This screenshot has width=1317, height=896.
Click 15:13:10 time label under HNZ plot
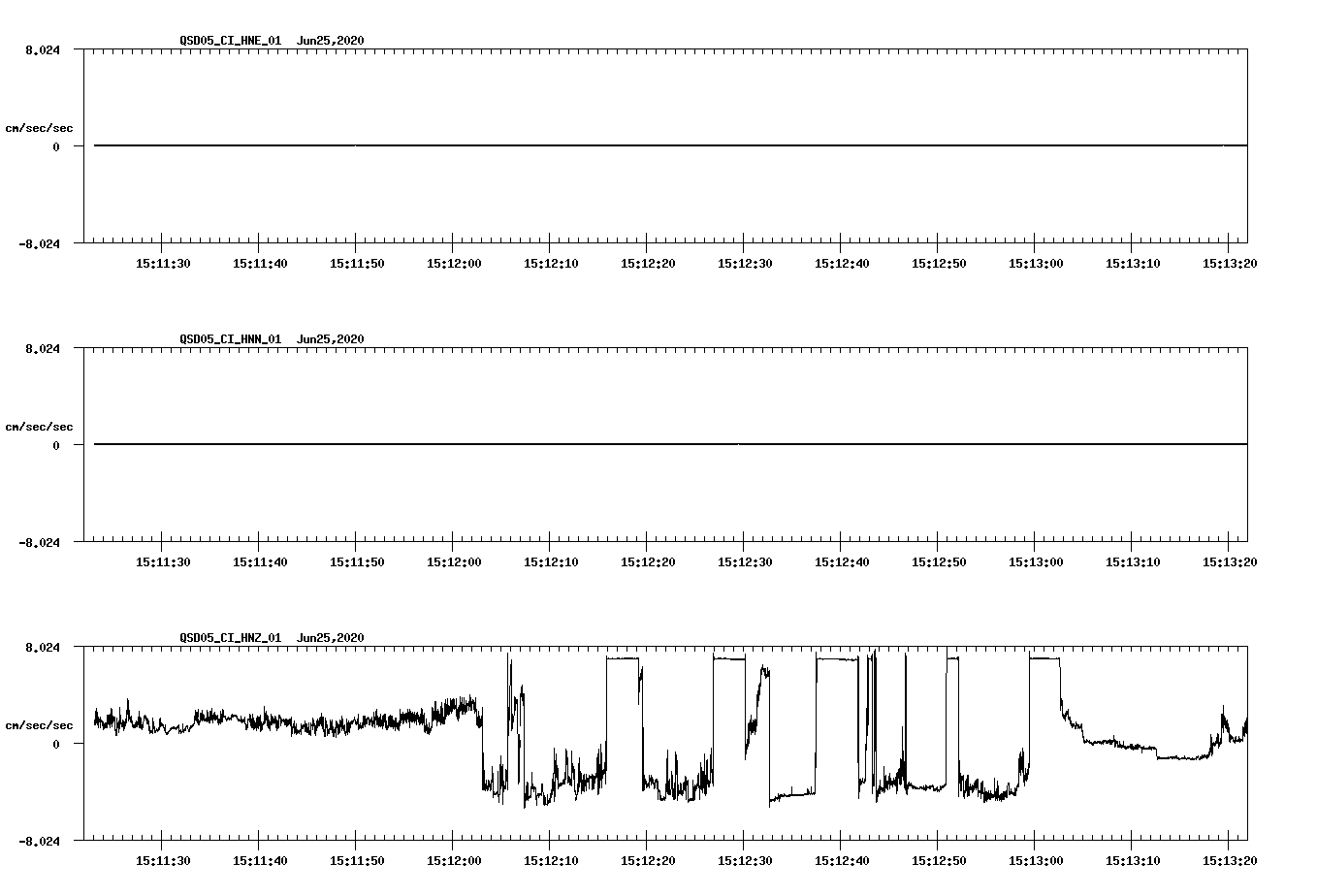pyautogui.click(x=1133, y=861)
